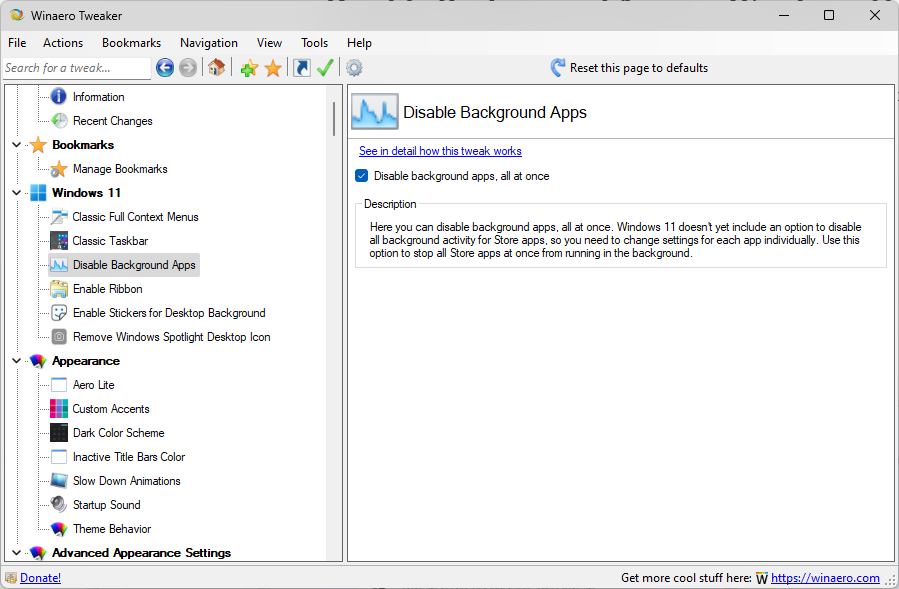Open settings via the gear icon
Screen dimensions: 899x589
point(352,68)
